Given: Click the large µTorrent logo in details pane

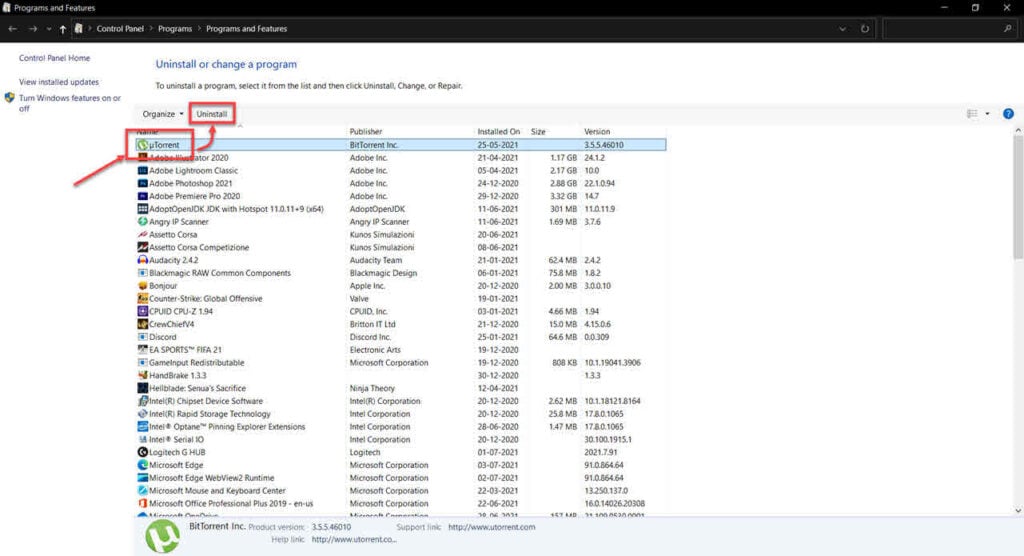Looking at the screenshot, I should [x=163, y=536].
